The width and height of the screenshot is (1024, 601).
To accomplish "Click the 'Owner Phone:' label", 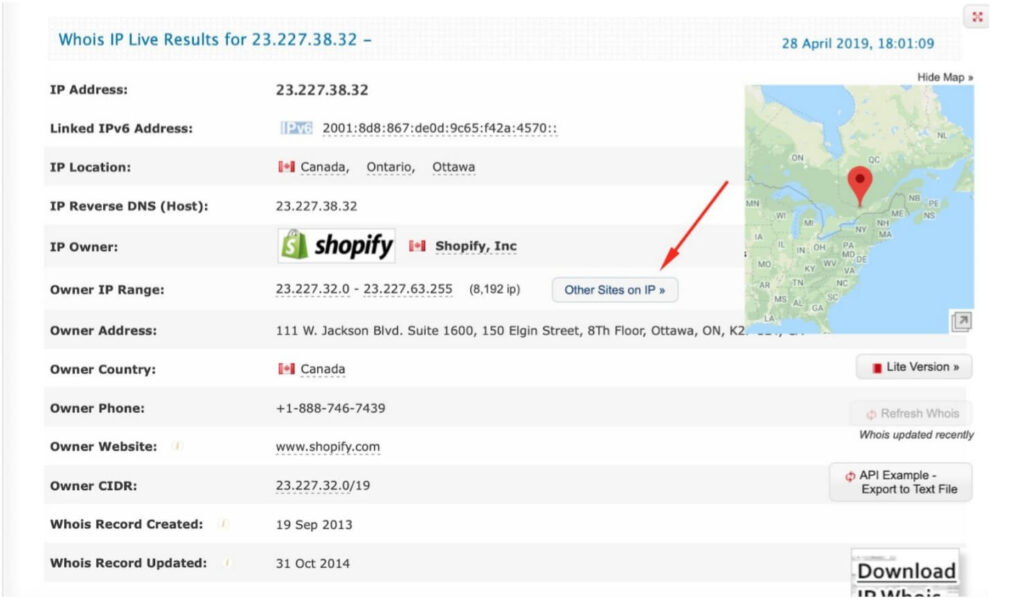I will (97, 408).
